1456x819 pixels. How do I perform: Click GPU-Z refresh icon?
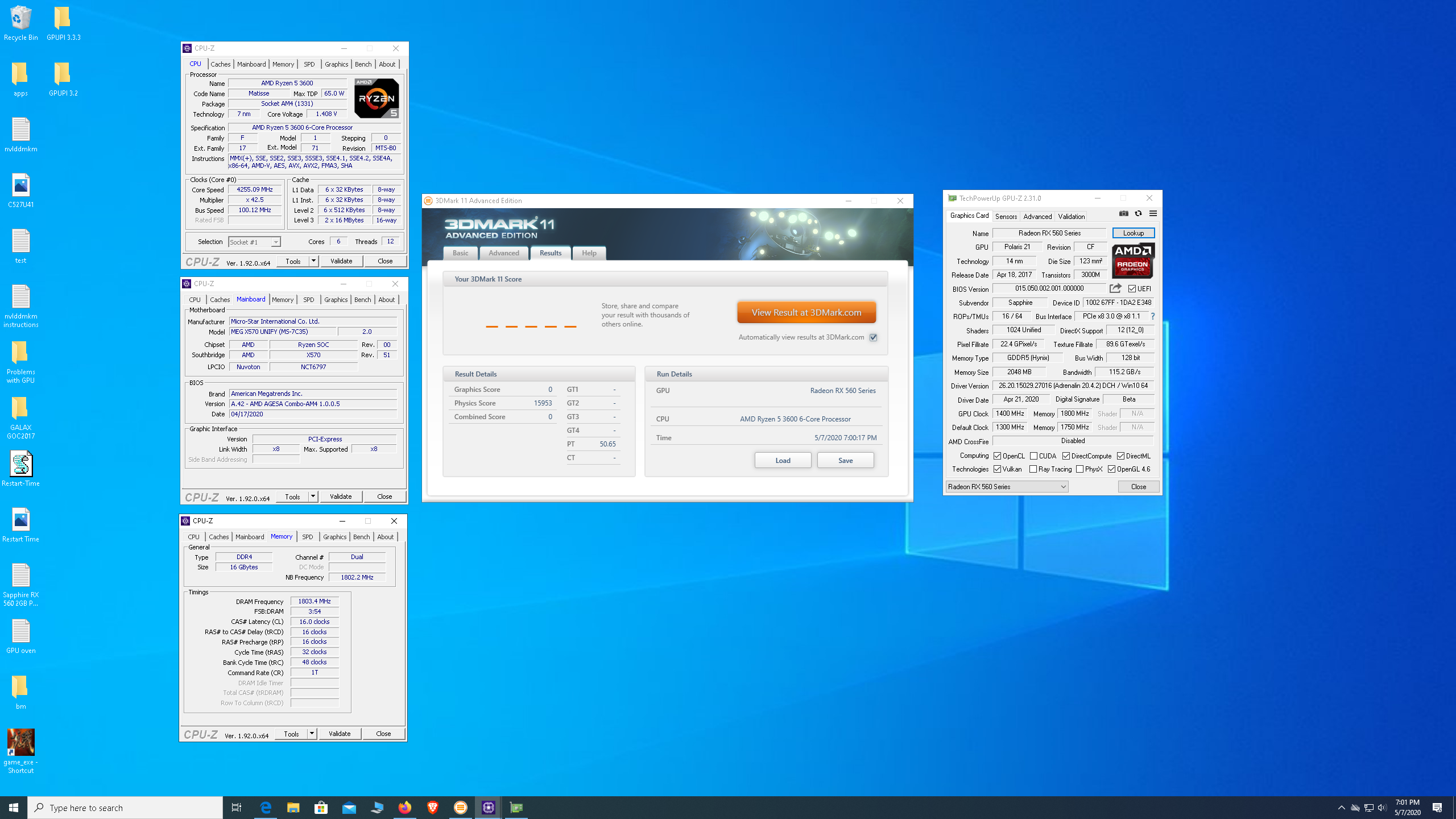1138,214
